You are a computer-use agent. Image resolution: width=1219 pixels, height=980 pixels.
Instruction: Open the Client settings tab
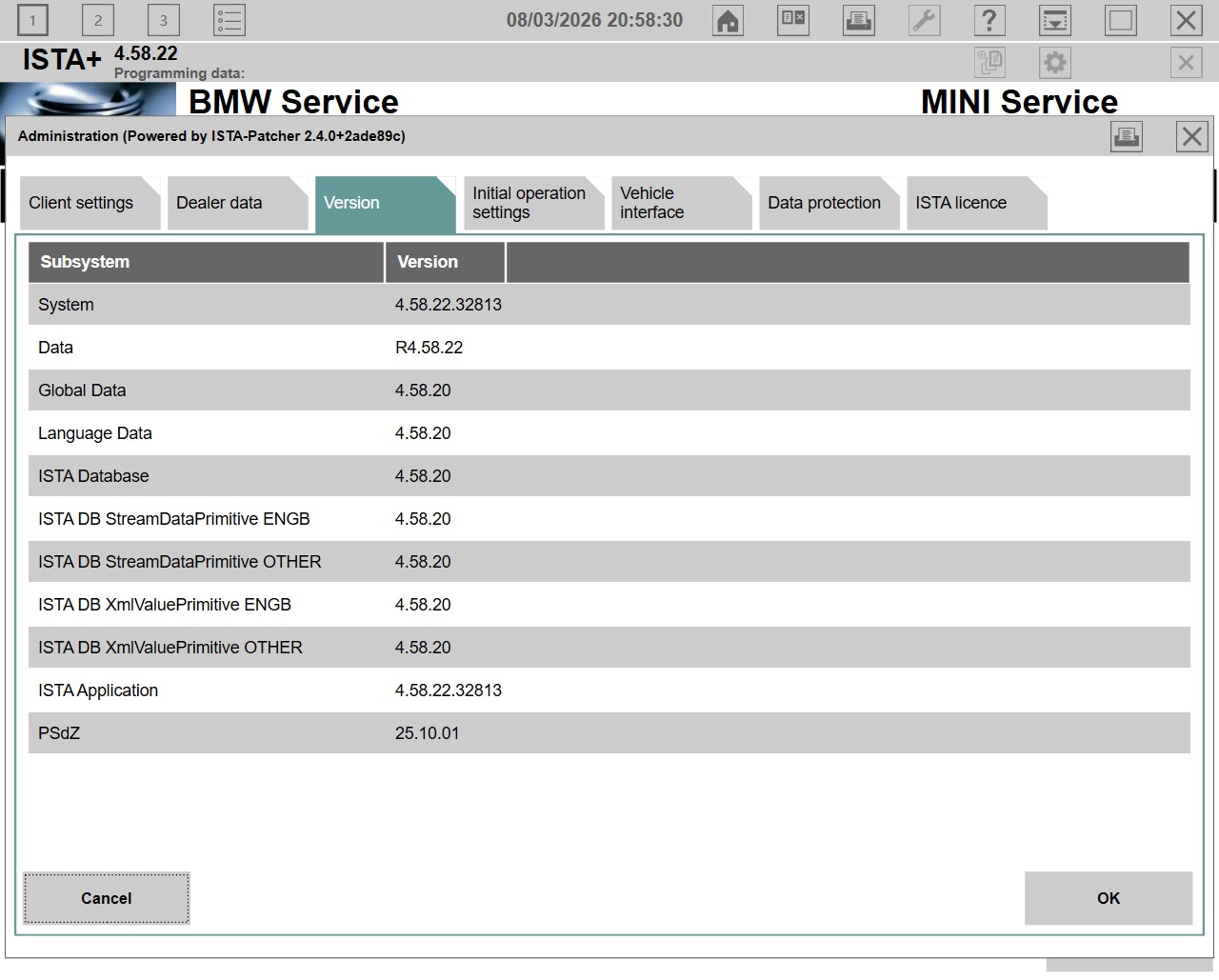82,203
